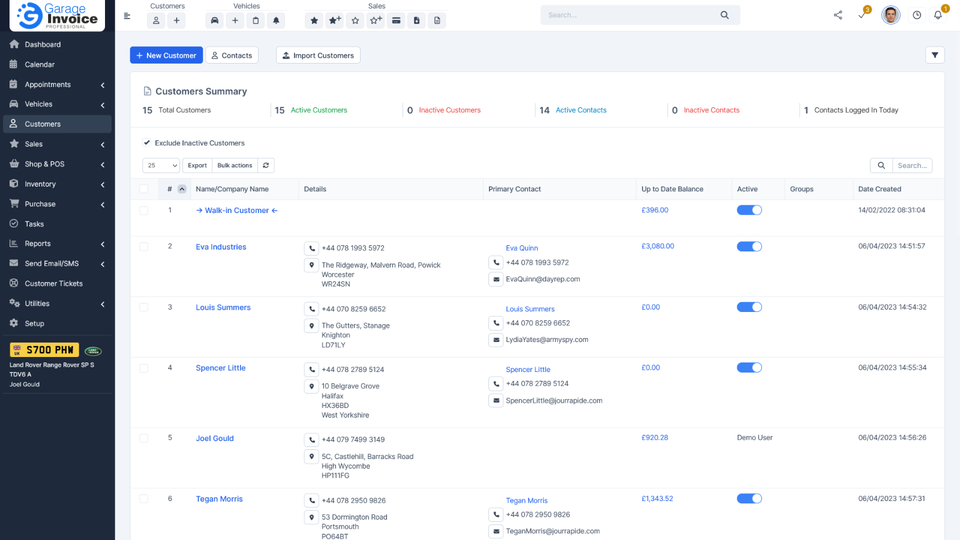The image size is (960, 540).
Task: Click the New Customer button
Action: 166,56
